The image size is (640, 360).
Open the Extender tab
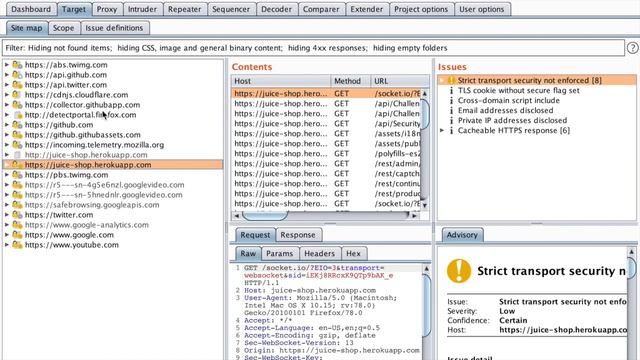[367, 9]
